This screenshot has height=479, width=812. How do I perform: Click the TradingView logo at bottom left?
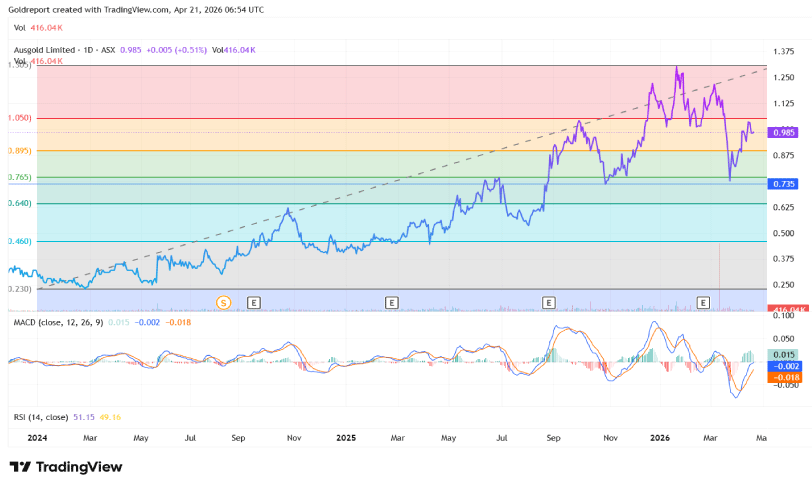pos(66,466)
